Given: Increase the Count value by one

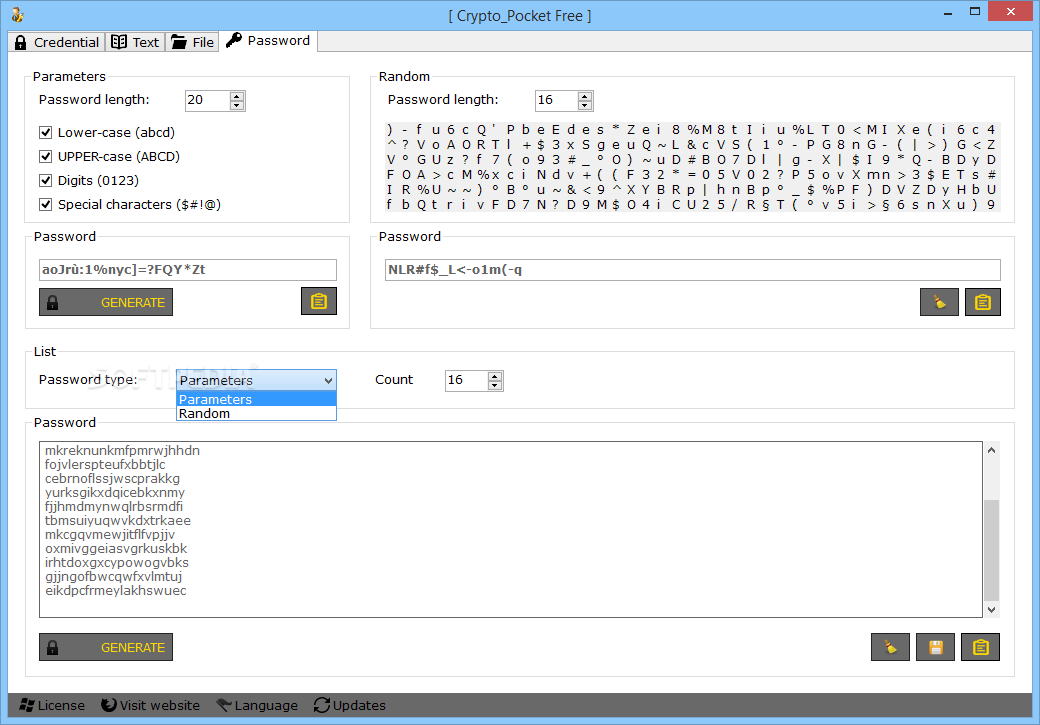Looking at the screenshot, I should 495,376.
